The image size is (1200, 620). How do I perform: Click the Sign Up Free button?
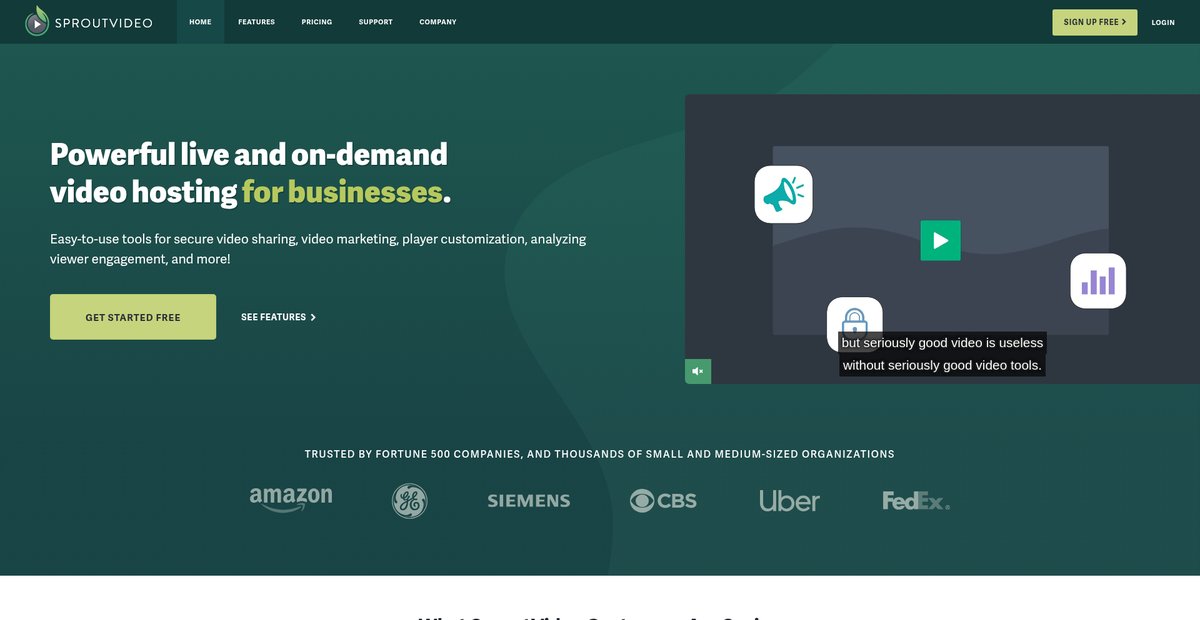pos(1095,22)
